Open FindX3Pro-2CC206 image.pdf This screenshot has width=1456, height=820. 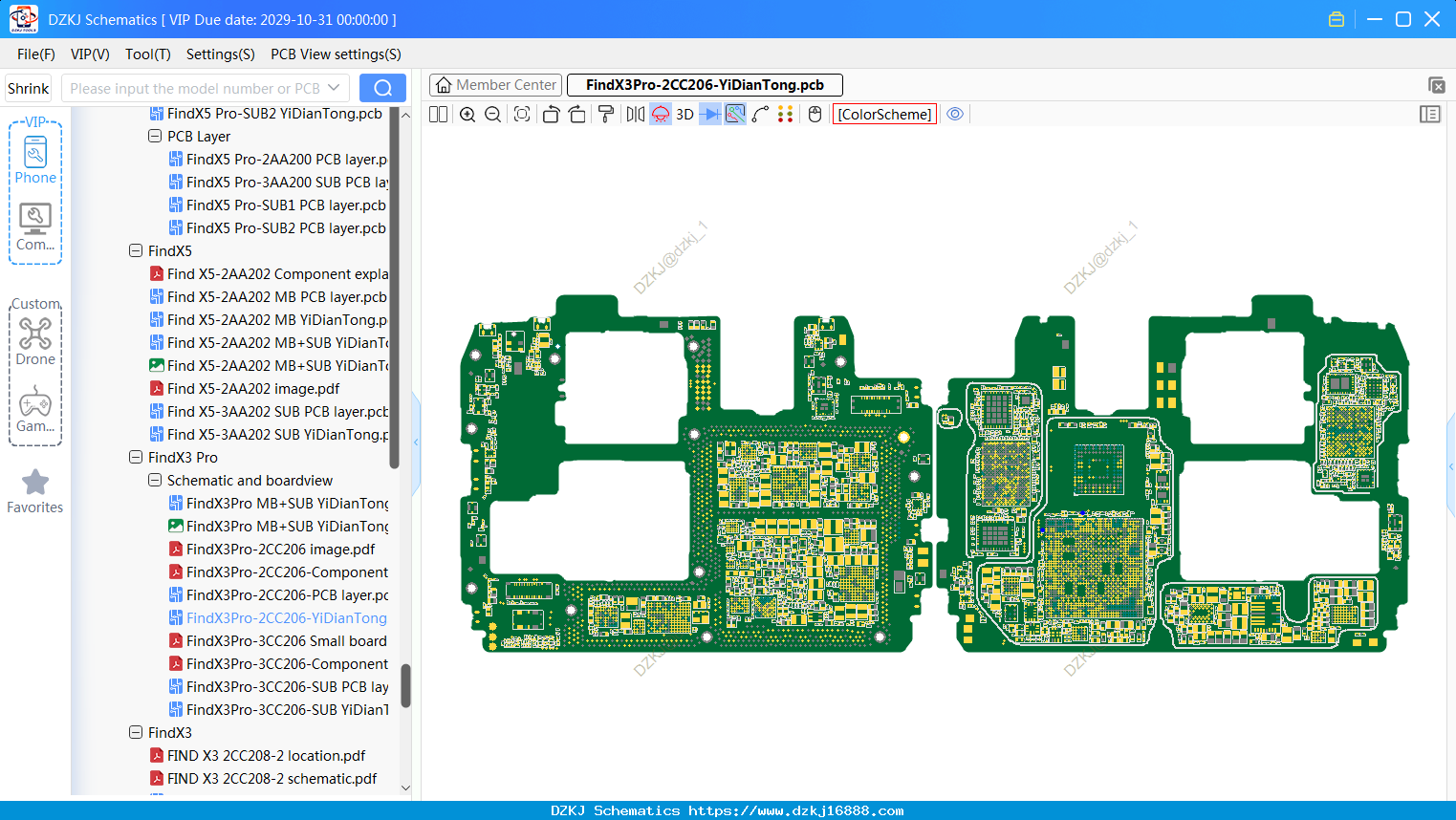[x=272, y=550]
